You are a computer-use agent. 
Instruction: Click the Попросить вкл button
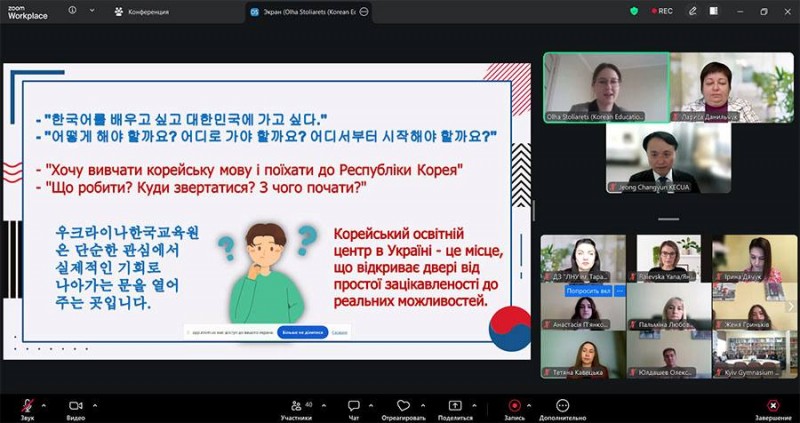point(588,291)
